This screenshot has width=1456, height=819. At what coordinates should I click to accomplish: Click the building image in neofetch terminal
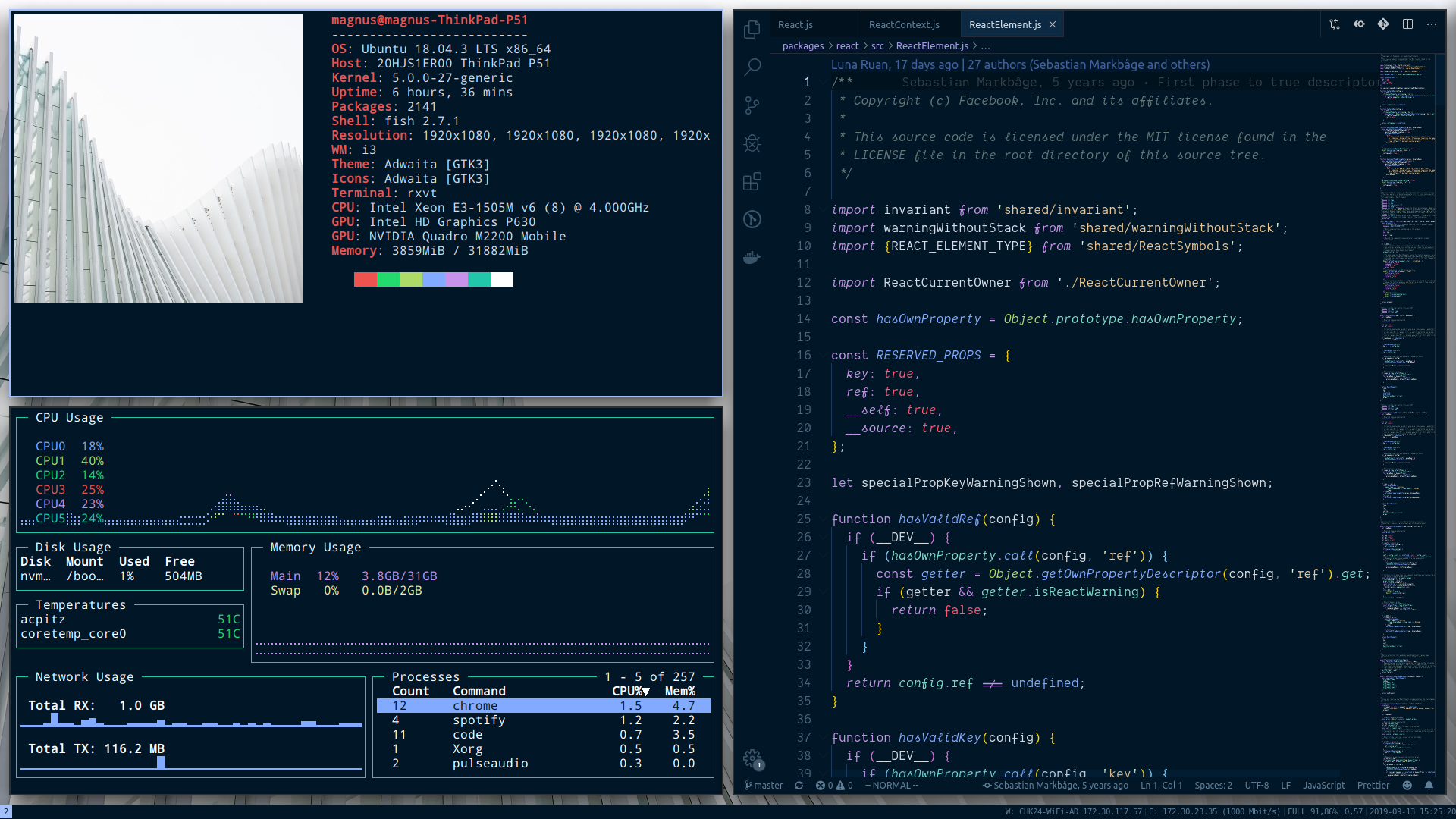(158, 158)
